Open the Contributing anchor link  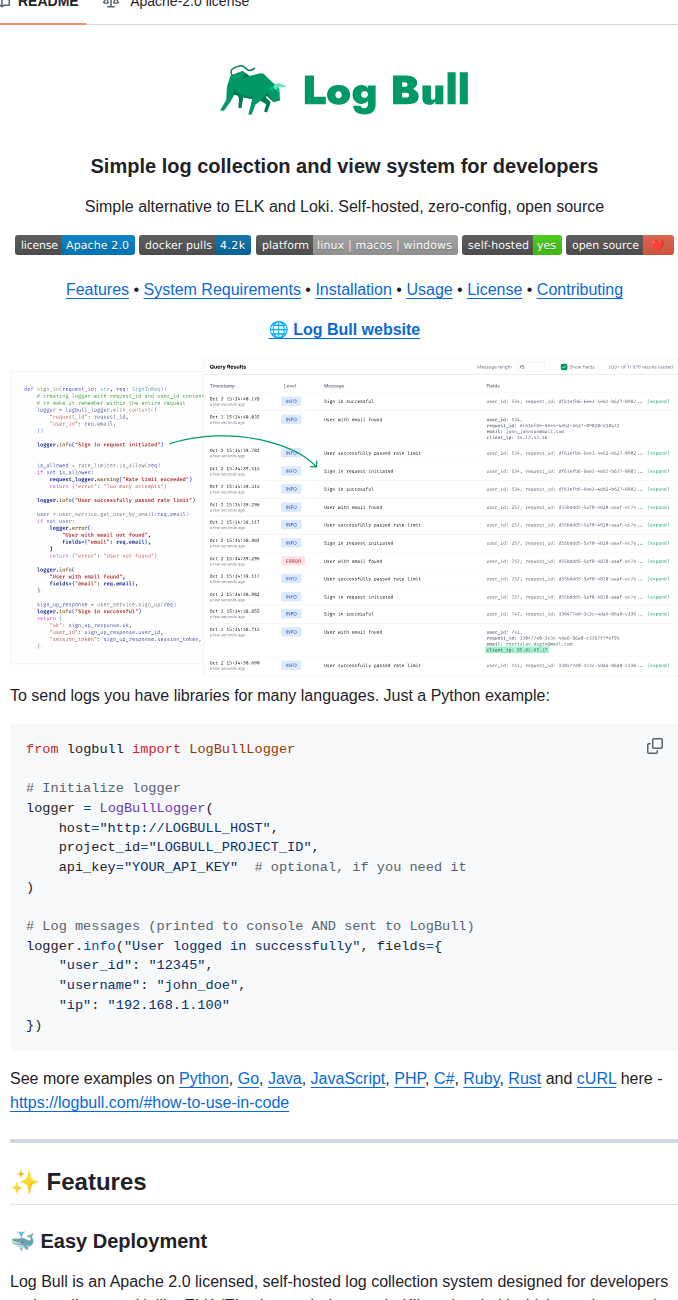pyautogui.click(x=580, y=290)
